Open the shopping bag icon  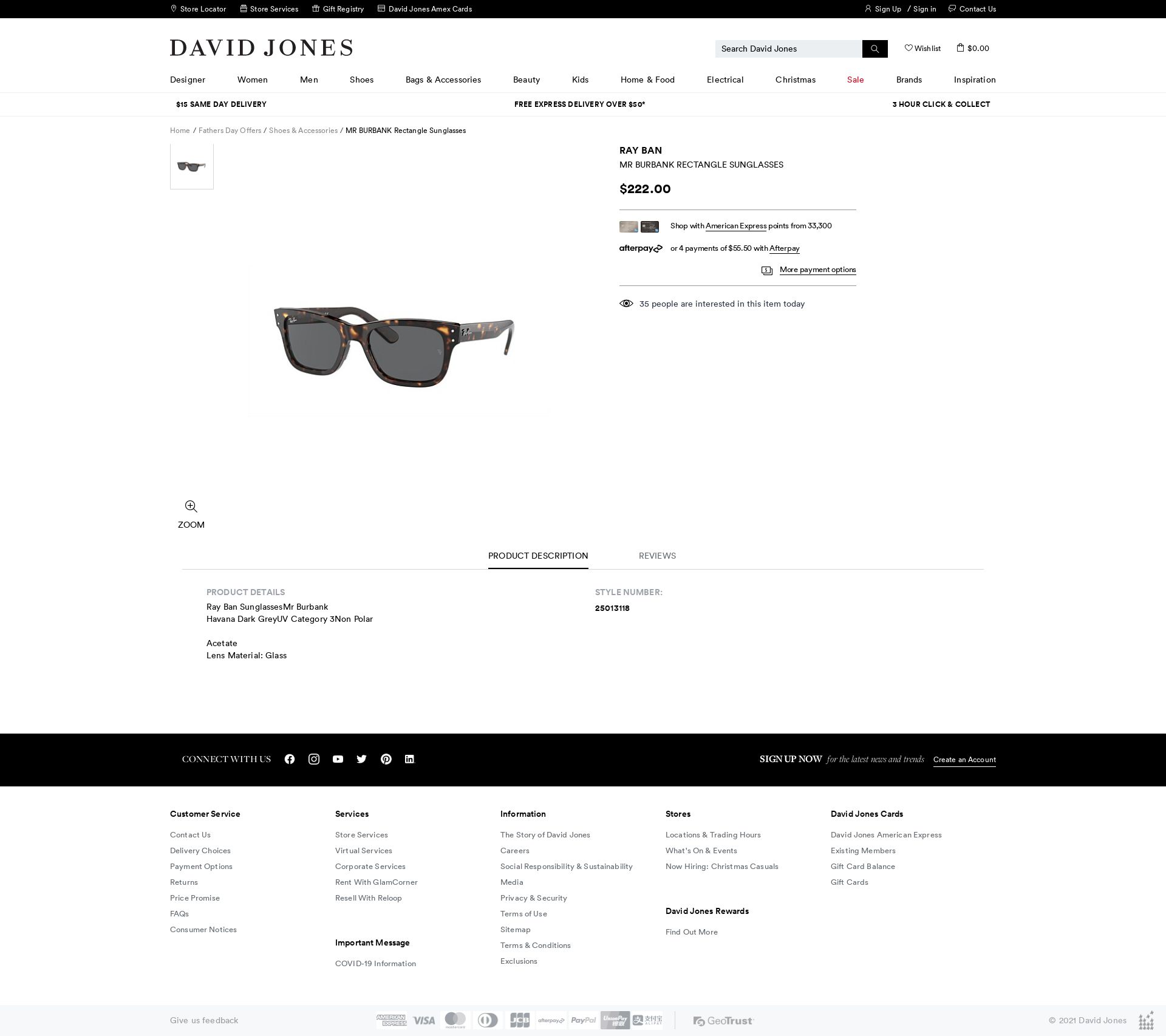coord(960,47)
